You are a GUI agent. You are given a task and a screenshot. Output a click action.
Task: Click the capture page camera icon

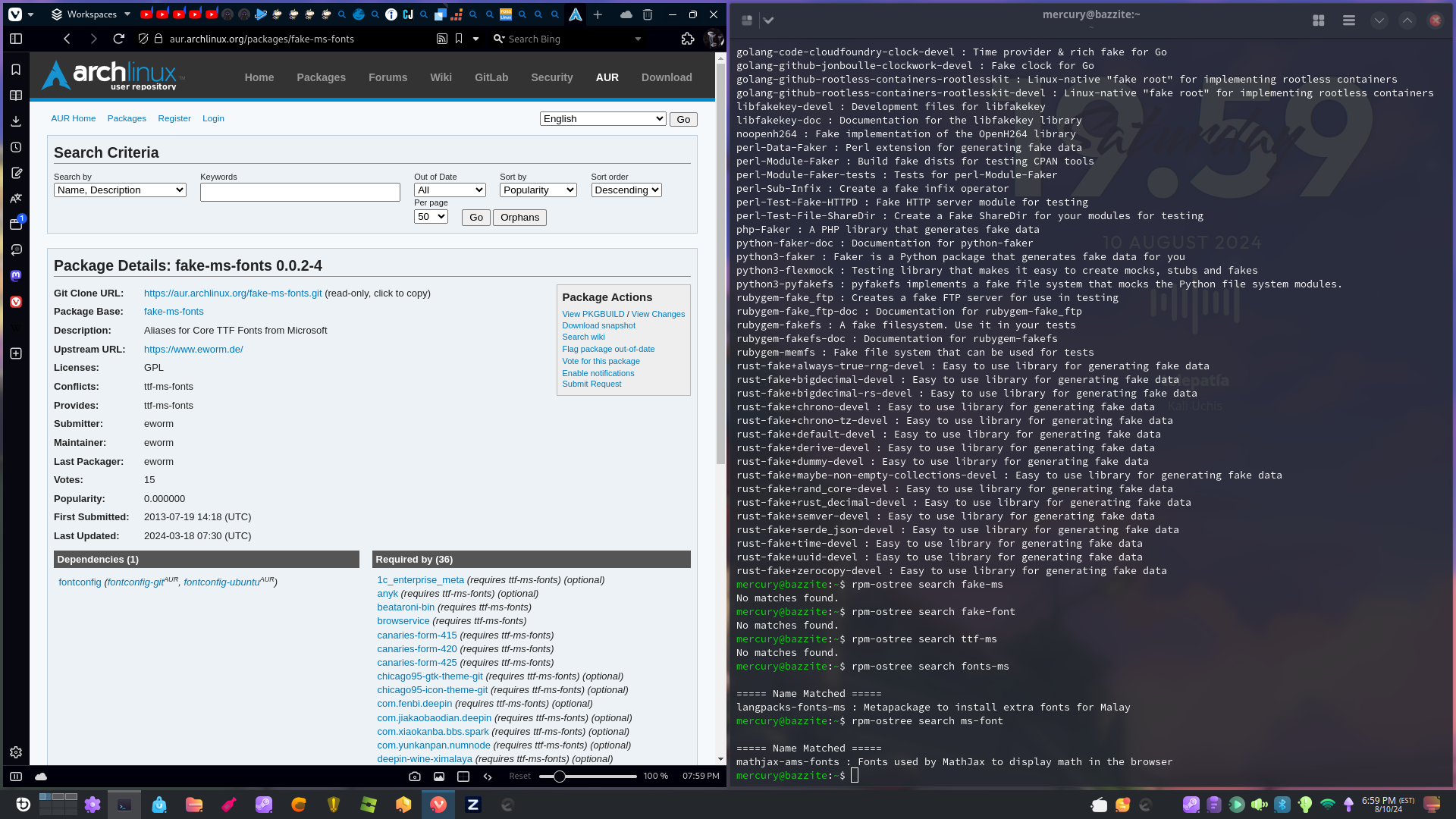click(415, 776)
